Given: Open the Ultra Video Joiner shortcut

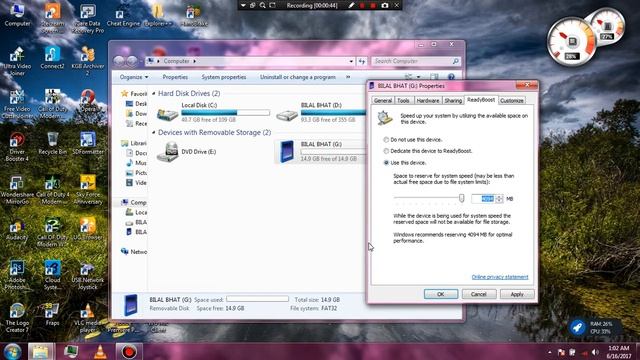Looking at the screenshot, I should (17, 61).
